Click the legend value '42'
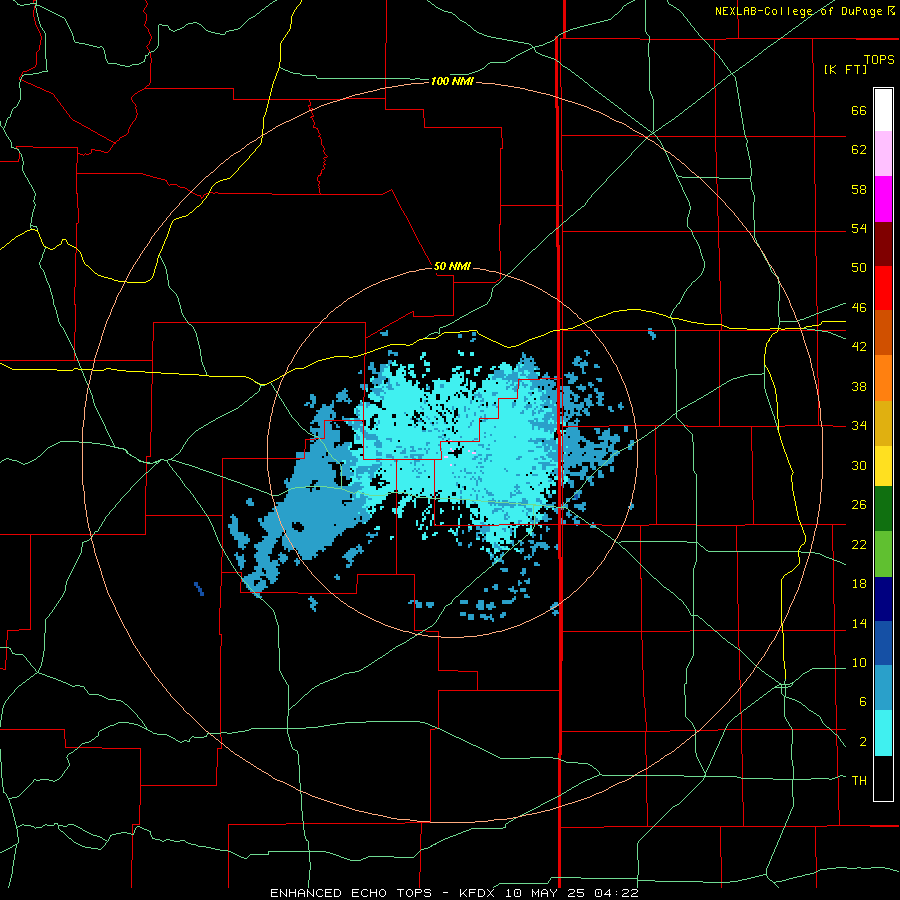 pyautogui.click(x=859, y=347)
